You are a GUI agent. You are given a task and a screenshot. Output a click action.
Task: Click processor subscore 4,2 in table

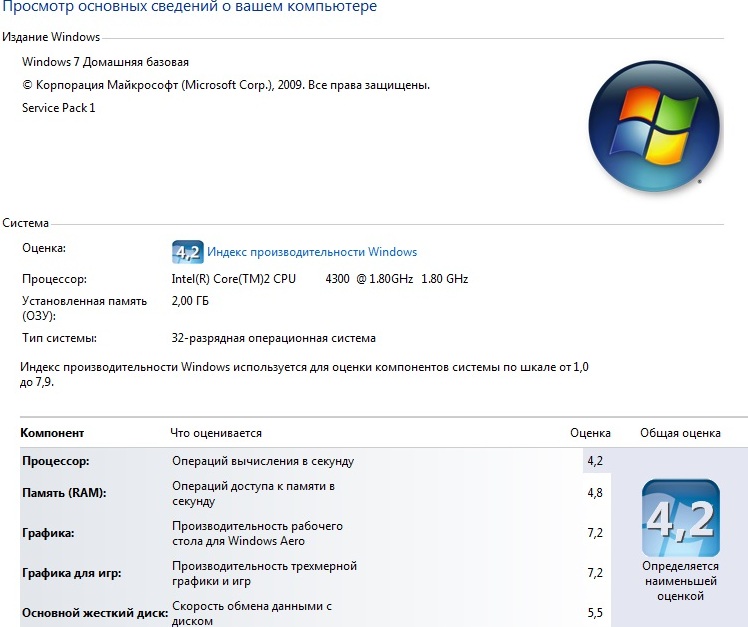pyautogui.click(x=595, y=461)
